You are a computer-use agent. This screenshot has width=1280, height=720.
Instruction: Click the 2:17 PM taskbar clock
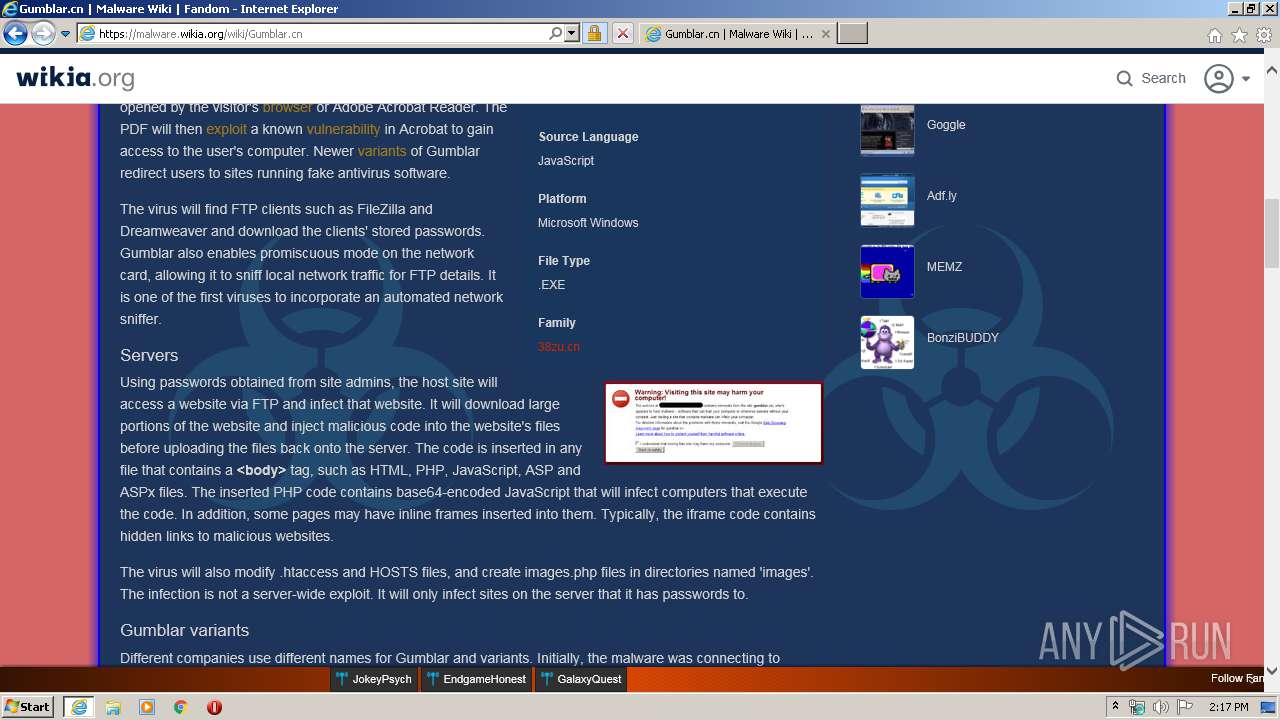[x=1228, y=707]
